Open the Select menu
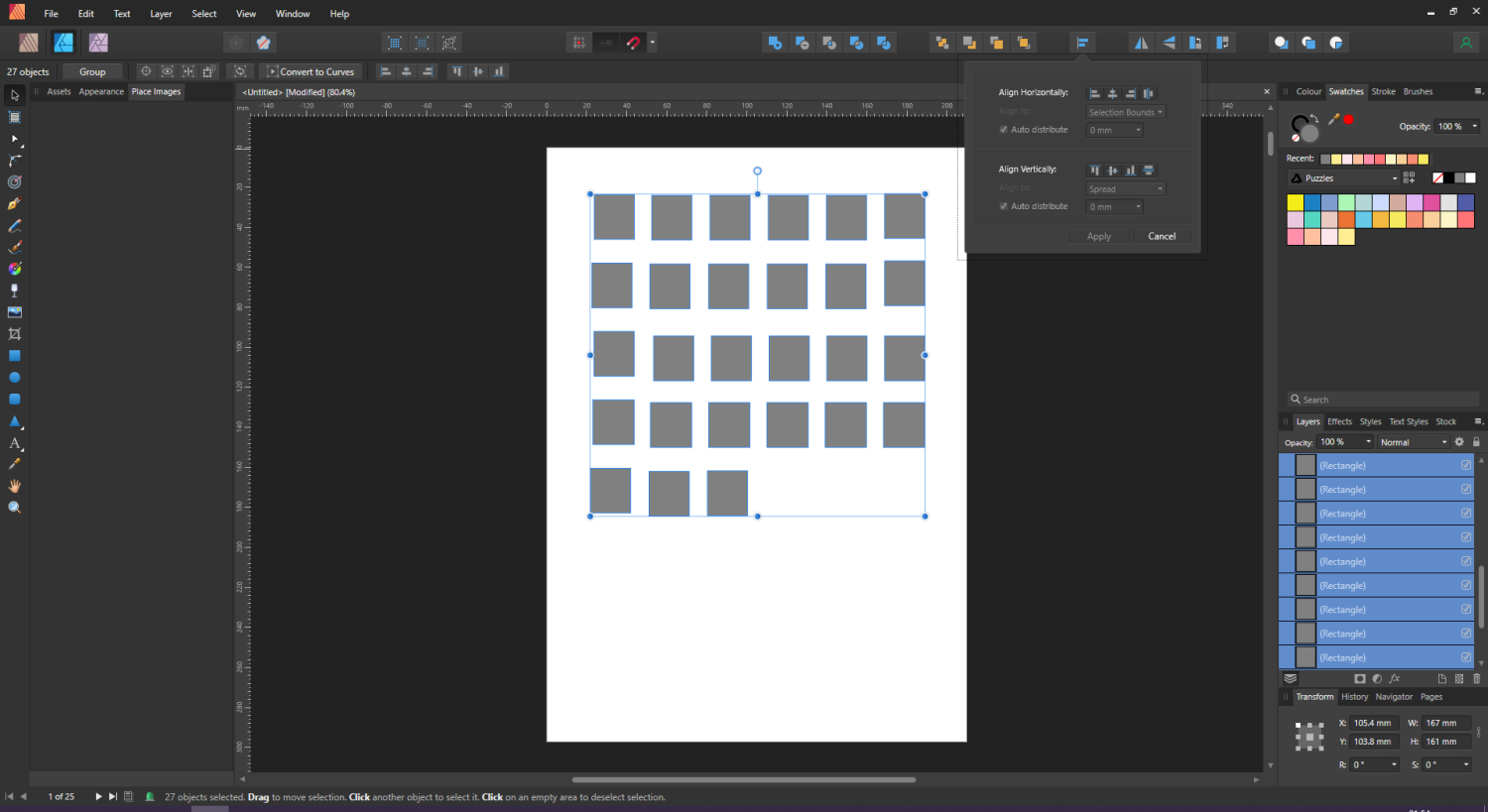1488x812 pixels. coord(203,13)
